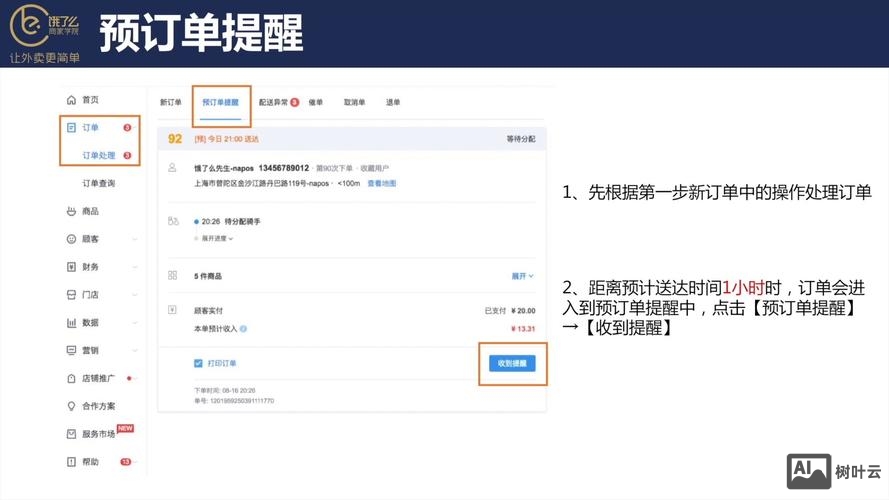
Task: Click the ¥20.00 paid amount
Action: coord(523,311)
